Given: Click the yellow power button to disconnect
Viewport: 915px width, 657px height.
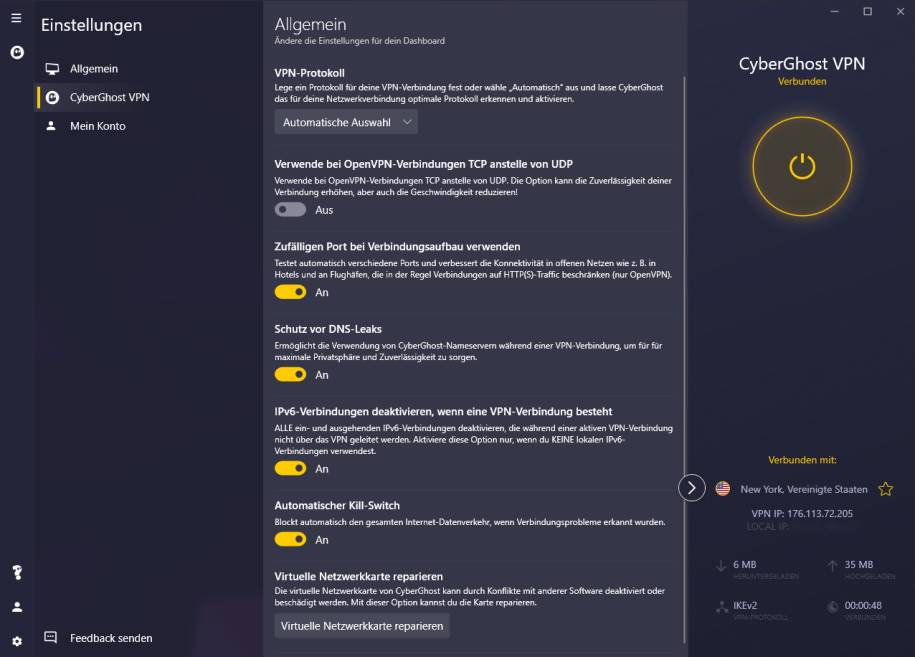Looking at the screenshot, I should coord(802,166).
